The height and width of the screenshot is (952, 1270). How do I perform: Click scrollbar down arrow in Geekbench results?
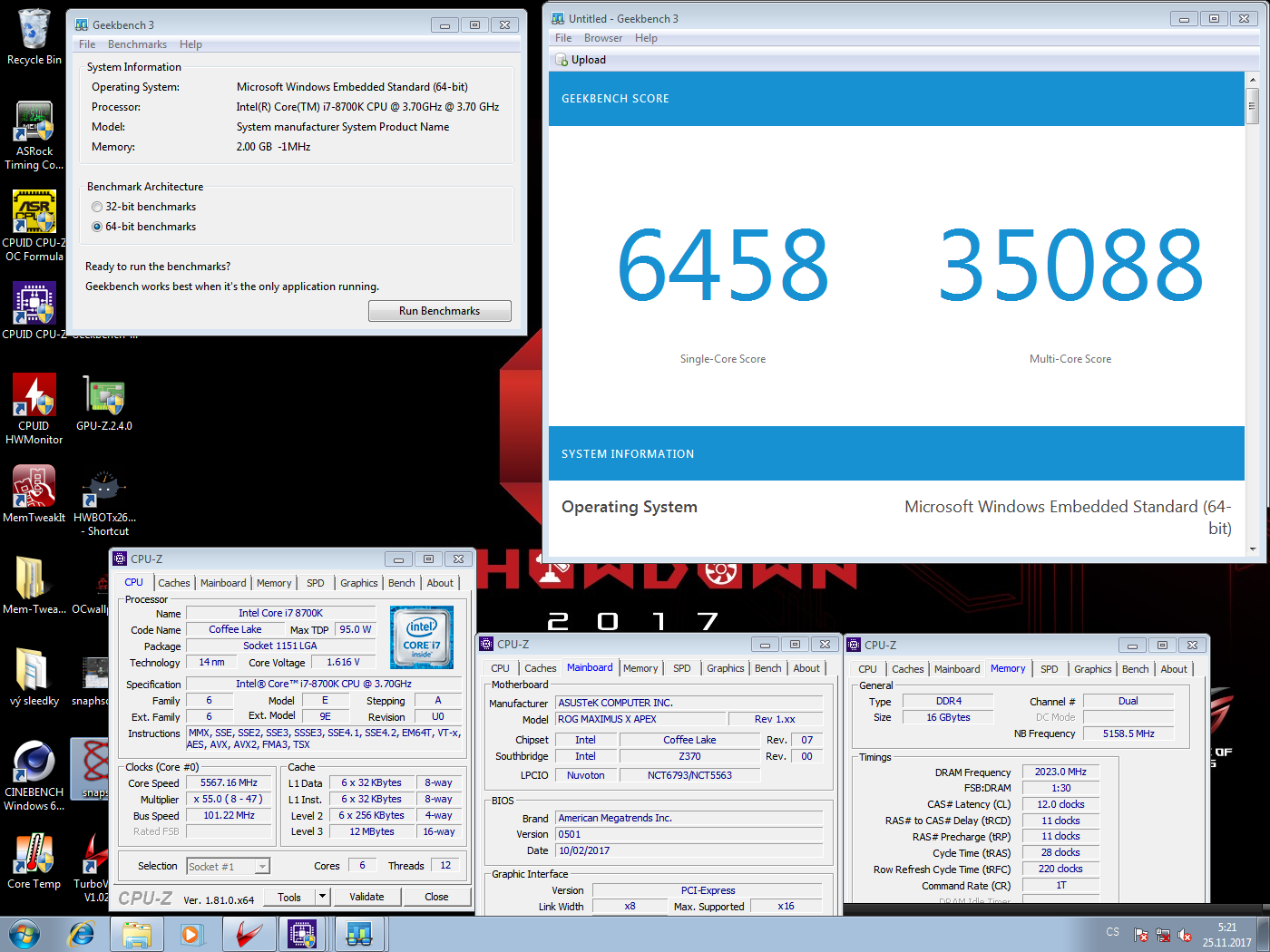click(1252, 549)
